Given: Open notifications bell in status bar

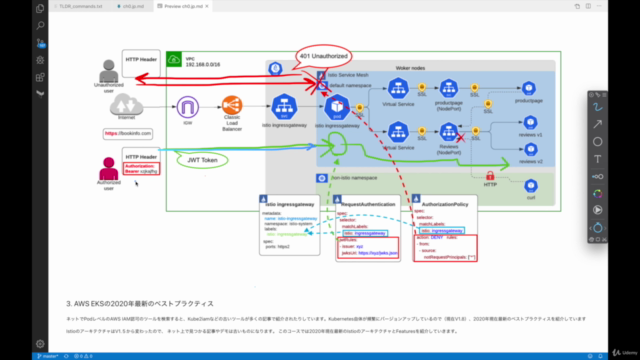Looking at the screenshot, I should pos(600,356).
